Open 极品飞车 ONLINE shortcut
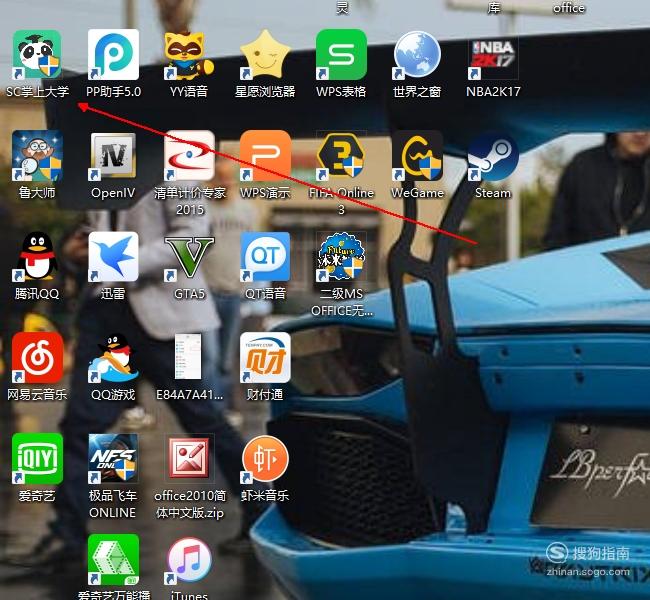 113,459
